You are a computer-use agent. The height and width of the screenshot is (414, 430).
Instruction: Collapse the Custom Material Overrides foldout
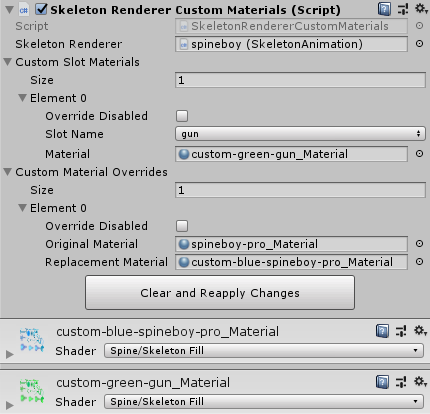[x=8, y=172]
